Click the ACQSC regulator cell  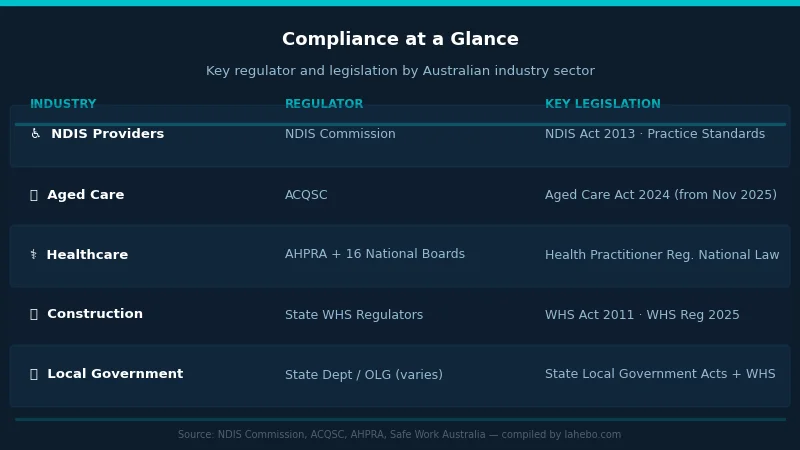(306, 195)
